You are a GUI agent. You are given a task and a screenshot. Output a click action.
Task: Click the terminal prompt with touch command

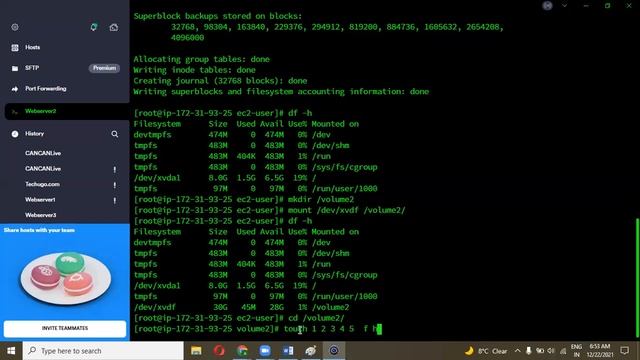(x=258, y=329)
